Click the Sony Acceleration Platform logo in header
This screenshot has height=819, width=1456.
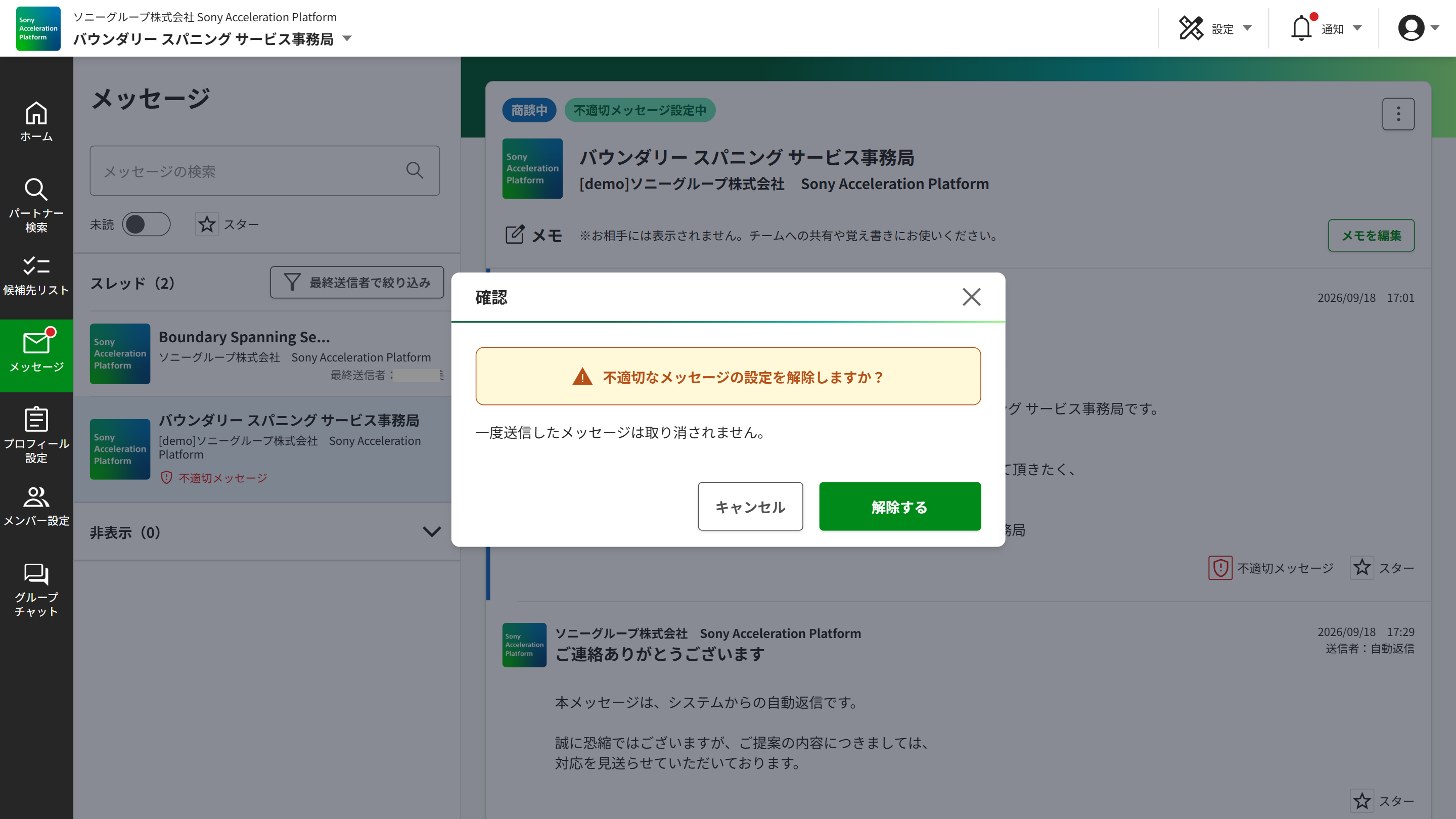click(x=38, y=28)
